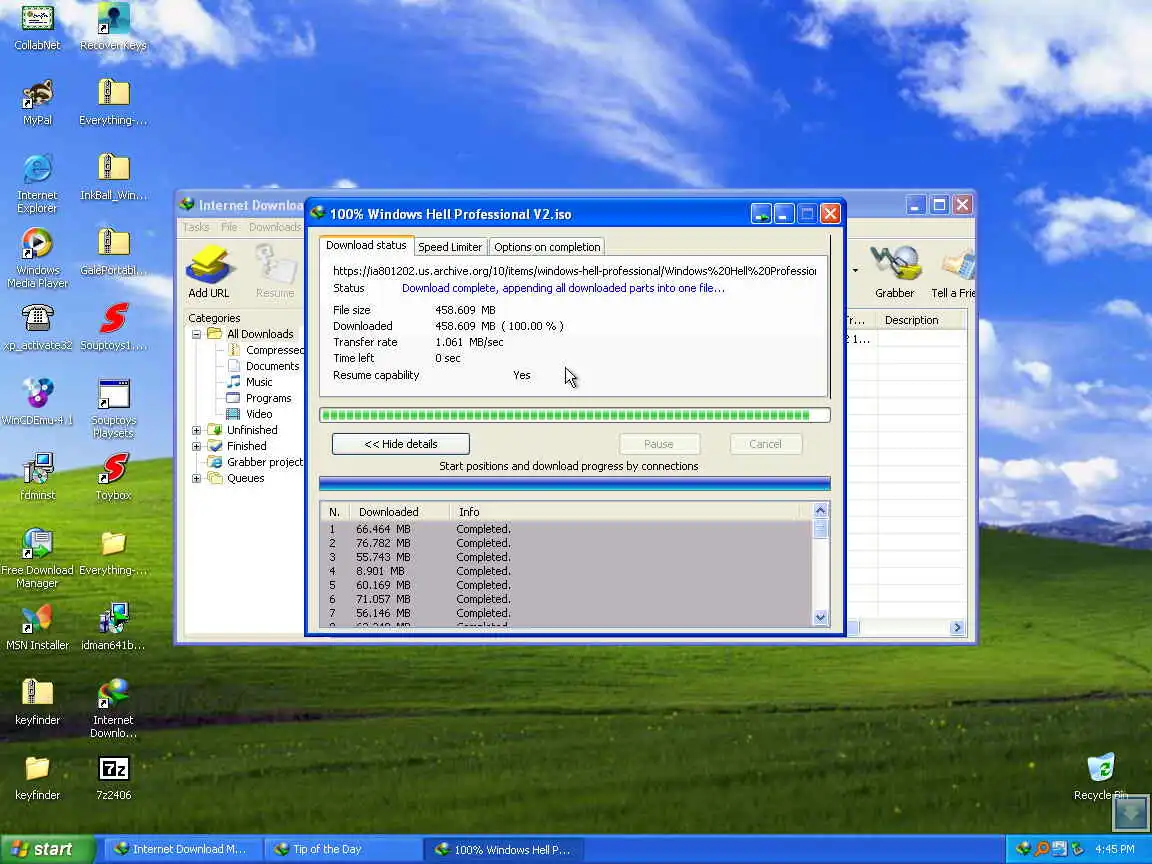Viewport: 1152px width, 864px height.
Task: Select connection row 4 with 8.901 MB
Action: pos(566,571)
